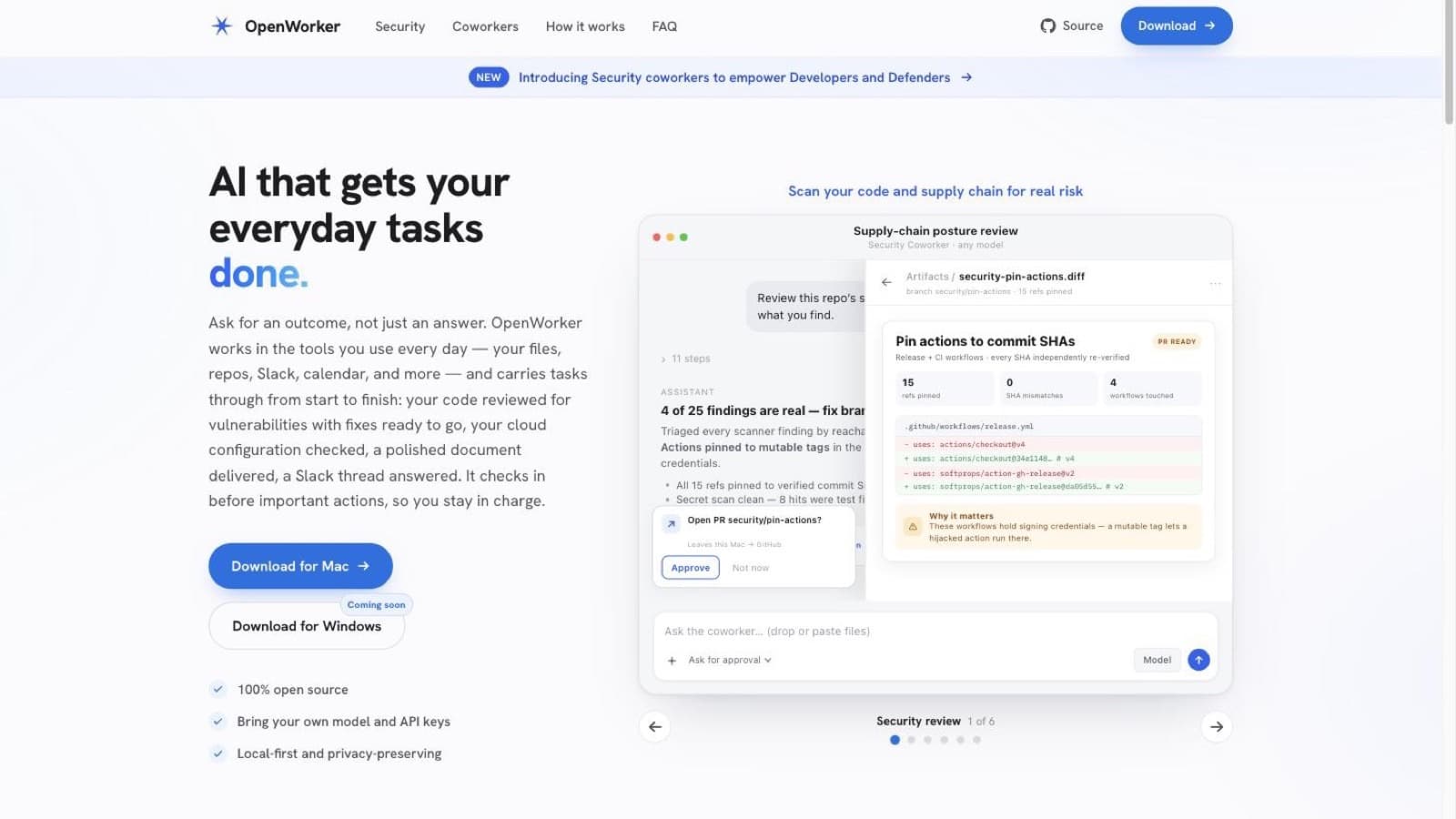This screenshot has height=819, width=1456.
Task: Select the fourth carousel dot
Action: click(x=944, y=740)
